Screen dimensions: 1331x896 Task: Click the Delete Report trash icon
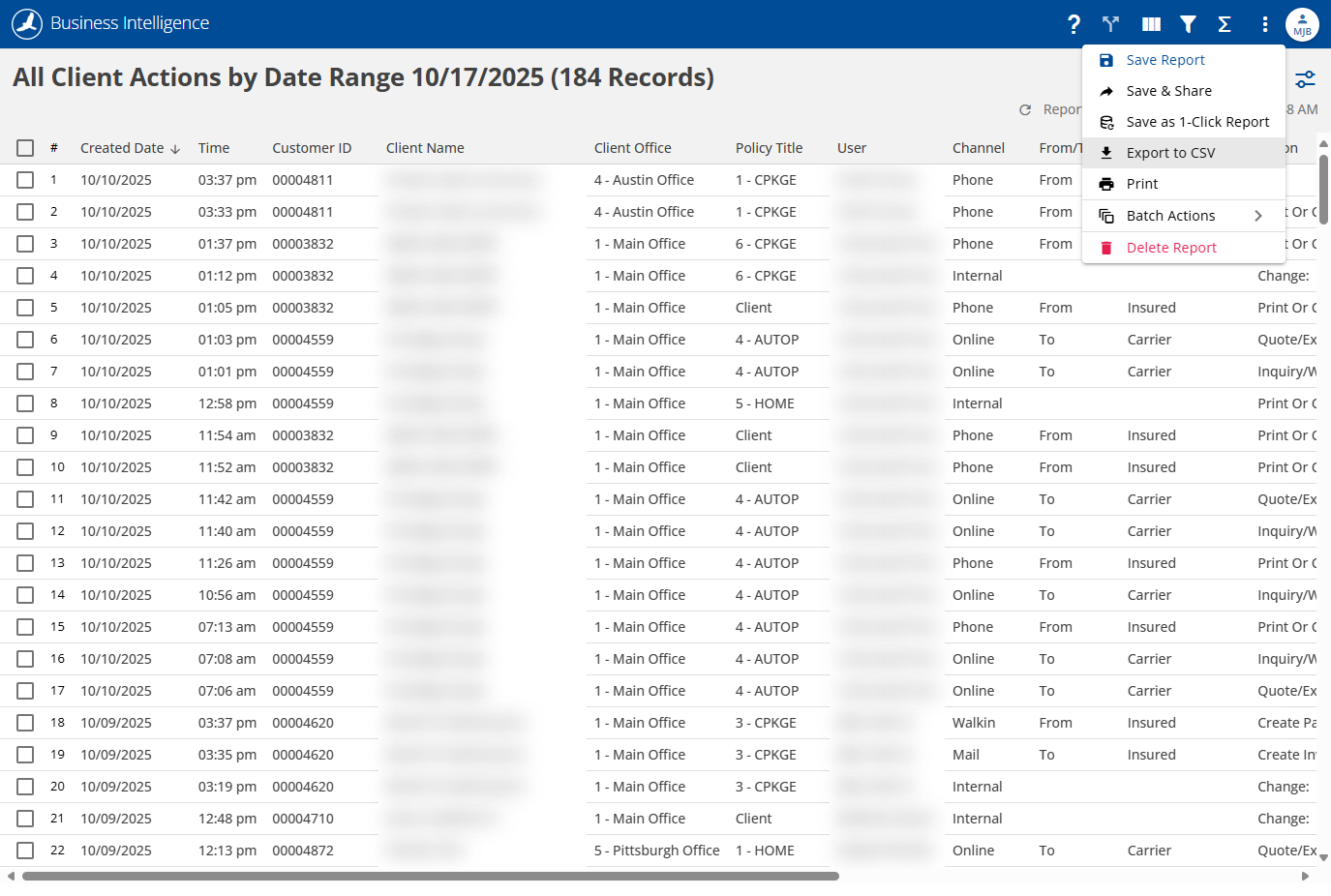click(x=1106, y=248)
